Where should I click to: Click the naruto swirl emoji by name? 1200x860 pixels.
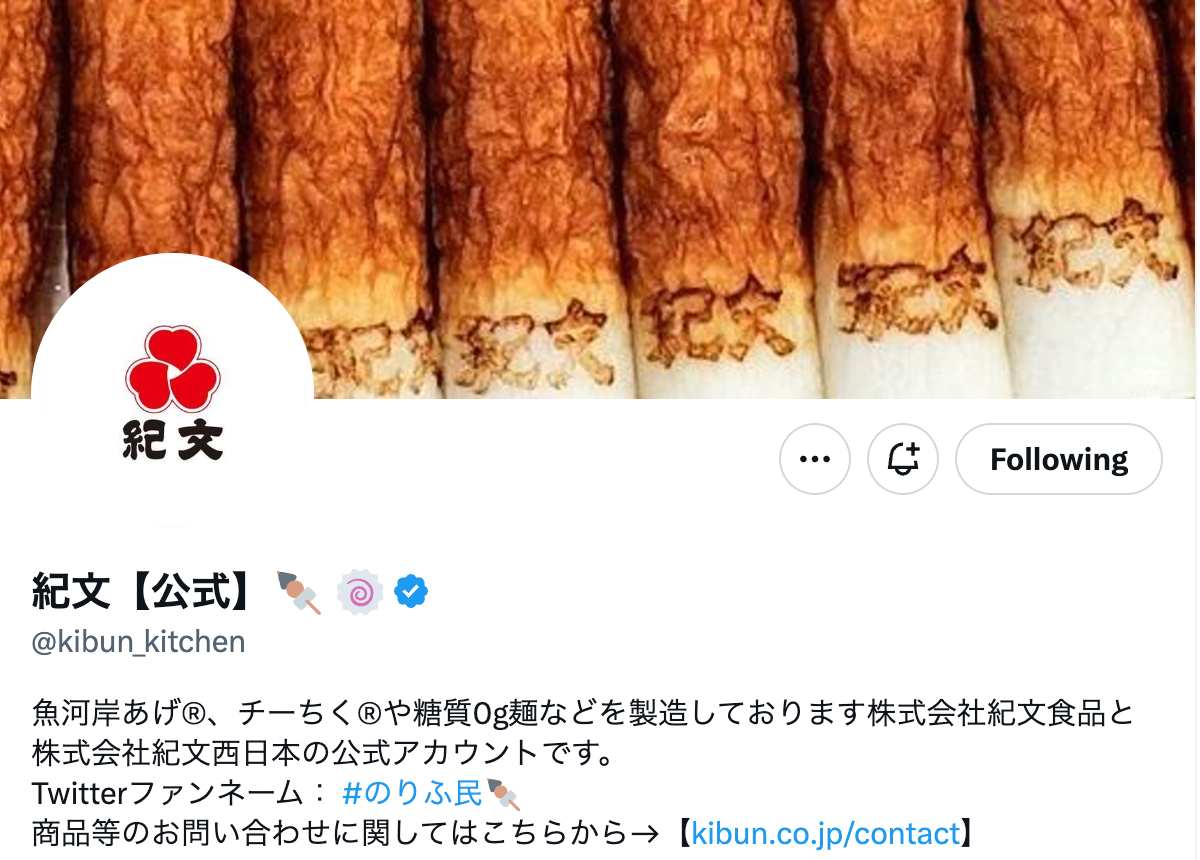(x=360, y=591)
